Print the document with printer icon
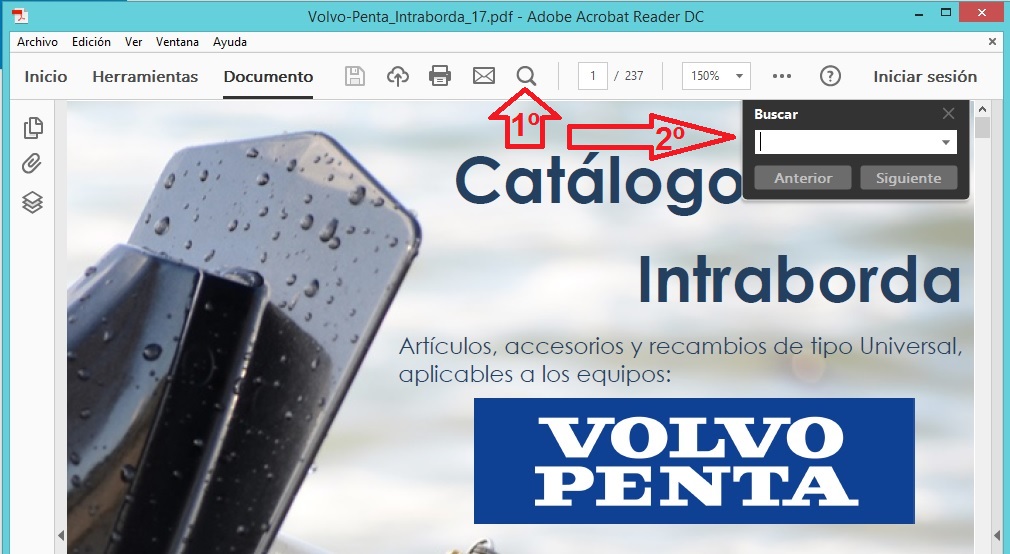 coord(440,76)
